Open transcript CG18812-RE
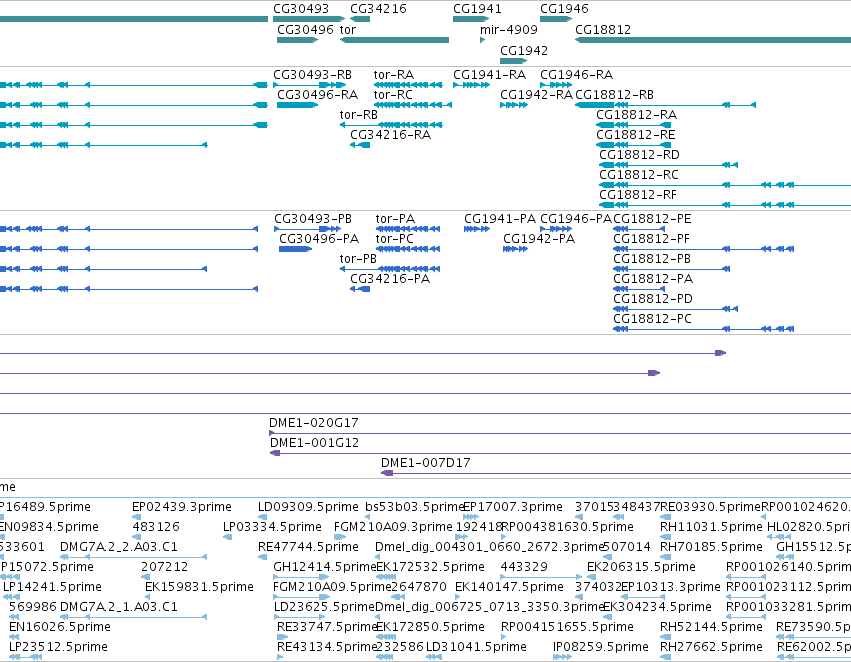This screenshot has height=662, width=851. click(636, 135)
